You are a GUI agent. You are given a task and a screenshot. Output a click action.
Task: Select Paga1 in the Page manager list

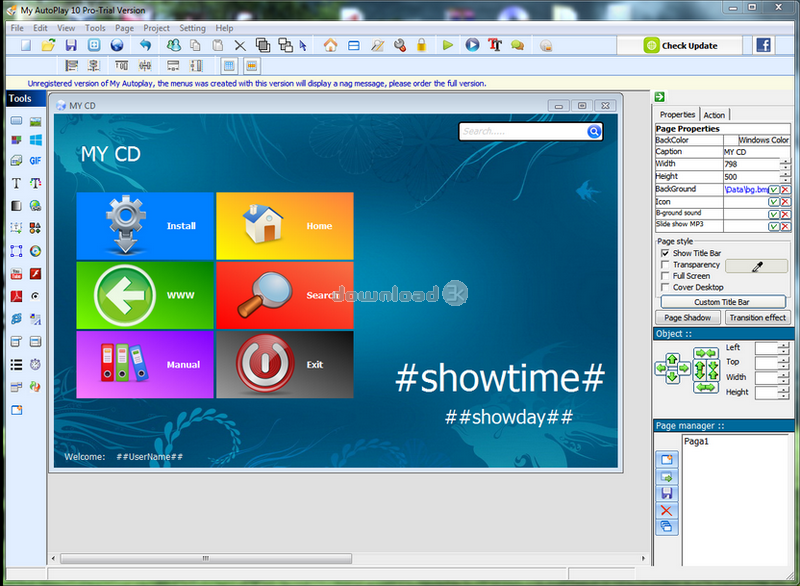(696, 442)
